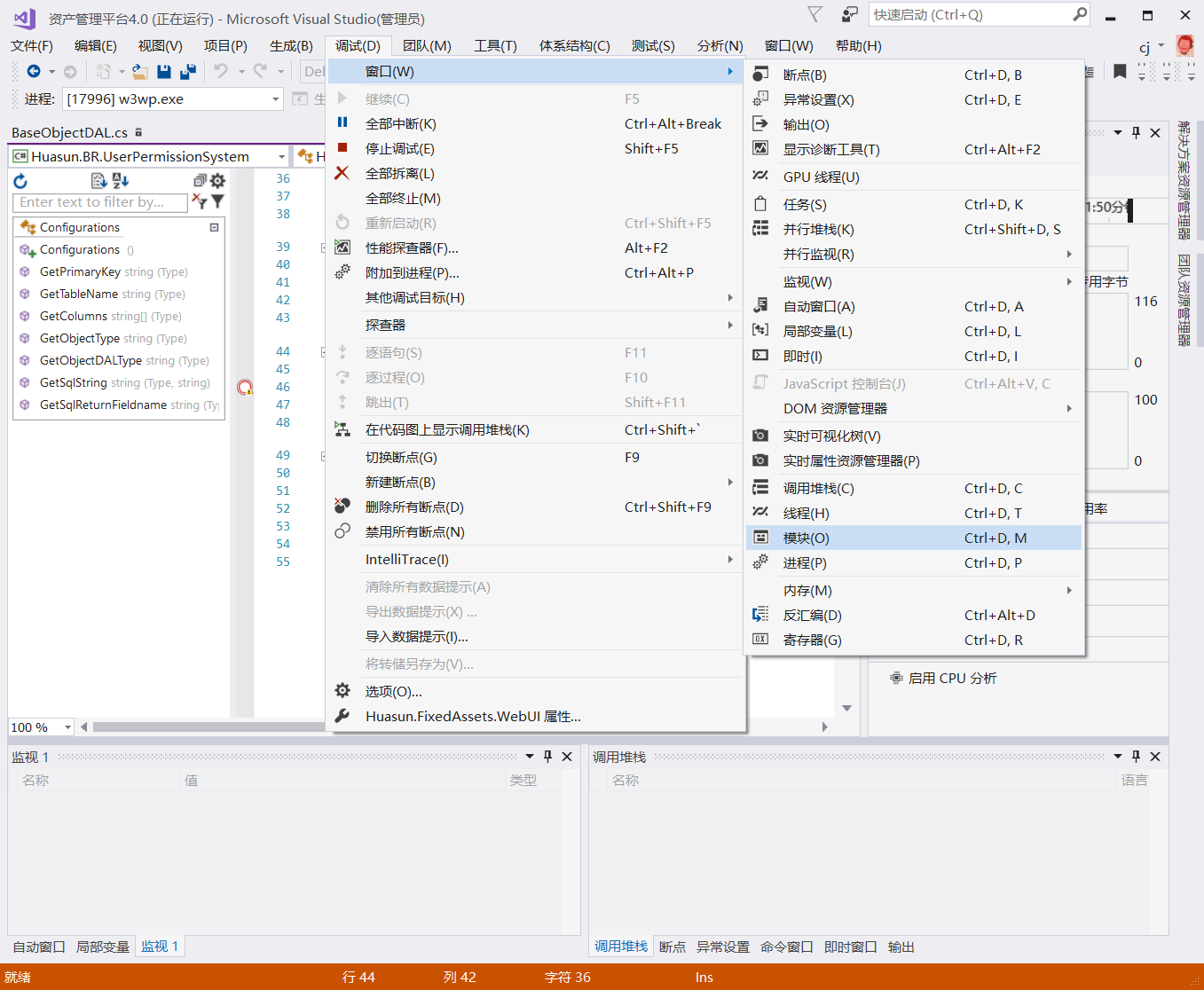The image size is (1204, 990).
Task: Click the Live Visual Tree camera icon
Action: click(x=760, y=436)
